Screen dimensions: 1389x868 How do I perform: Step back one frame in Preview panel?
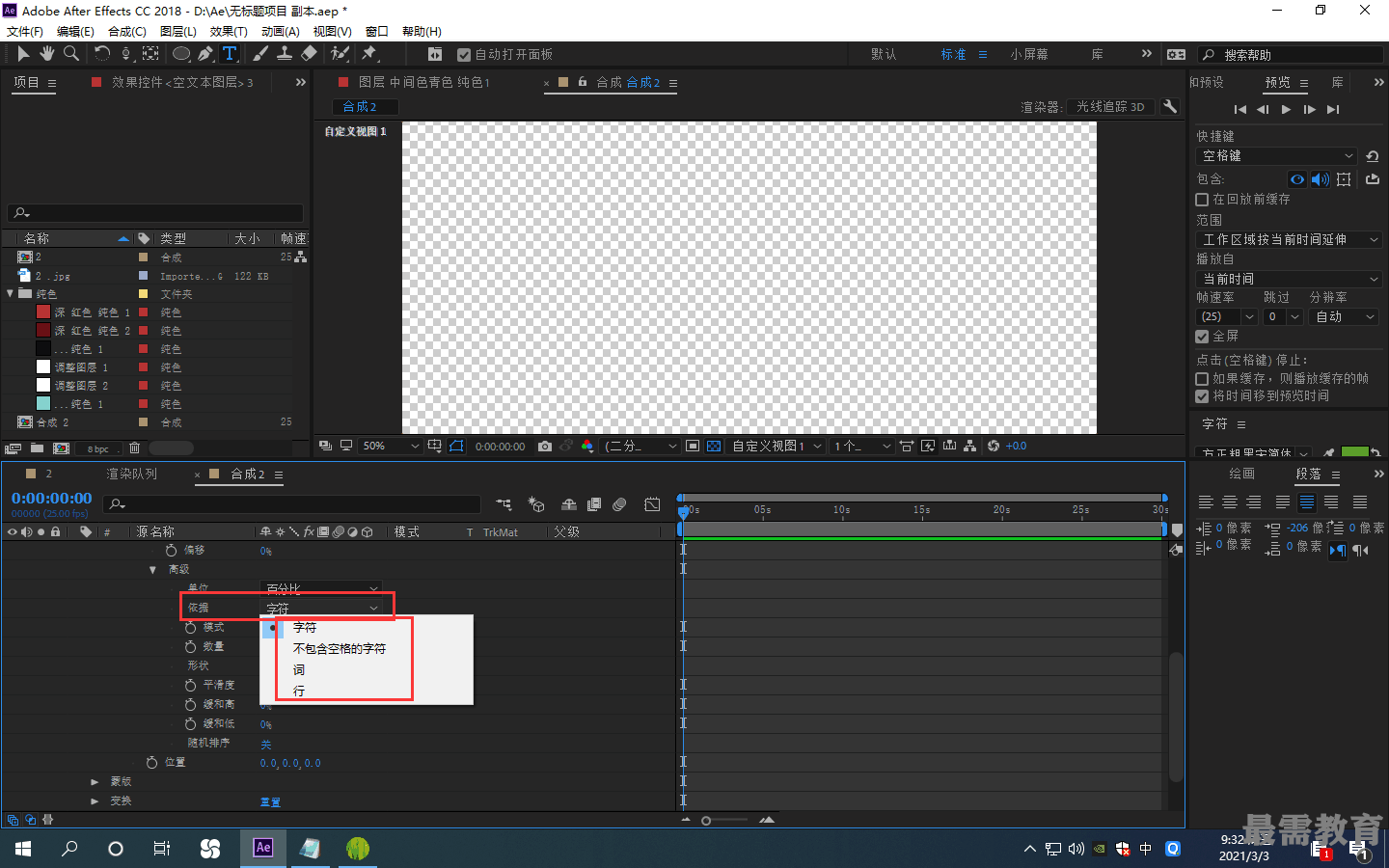(1263, 109)
